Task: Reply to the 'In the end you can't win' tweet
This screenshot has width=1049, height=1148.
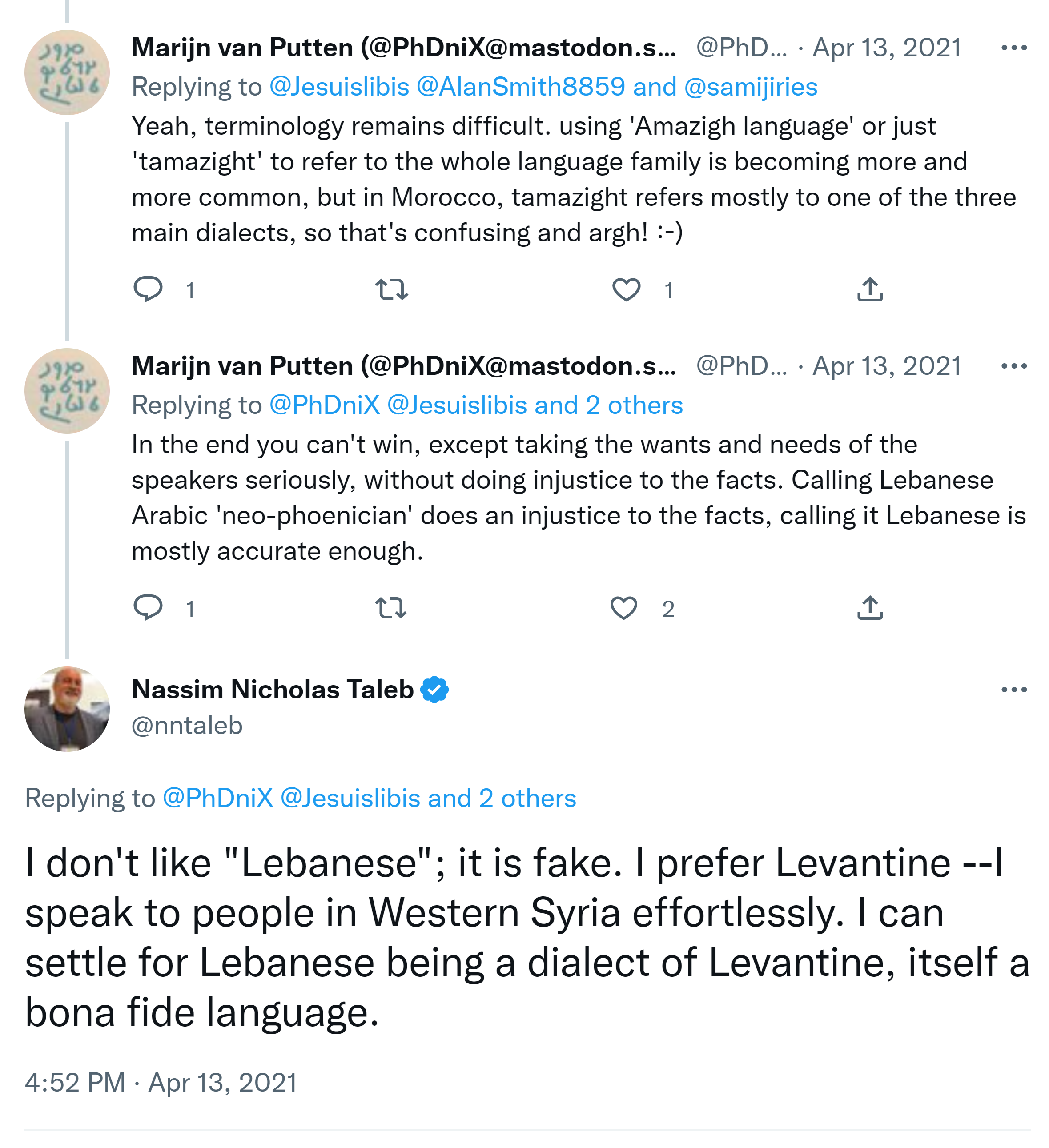Action: click(148, 608)
